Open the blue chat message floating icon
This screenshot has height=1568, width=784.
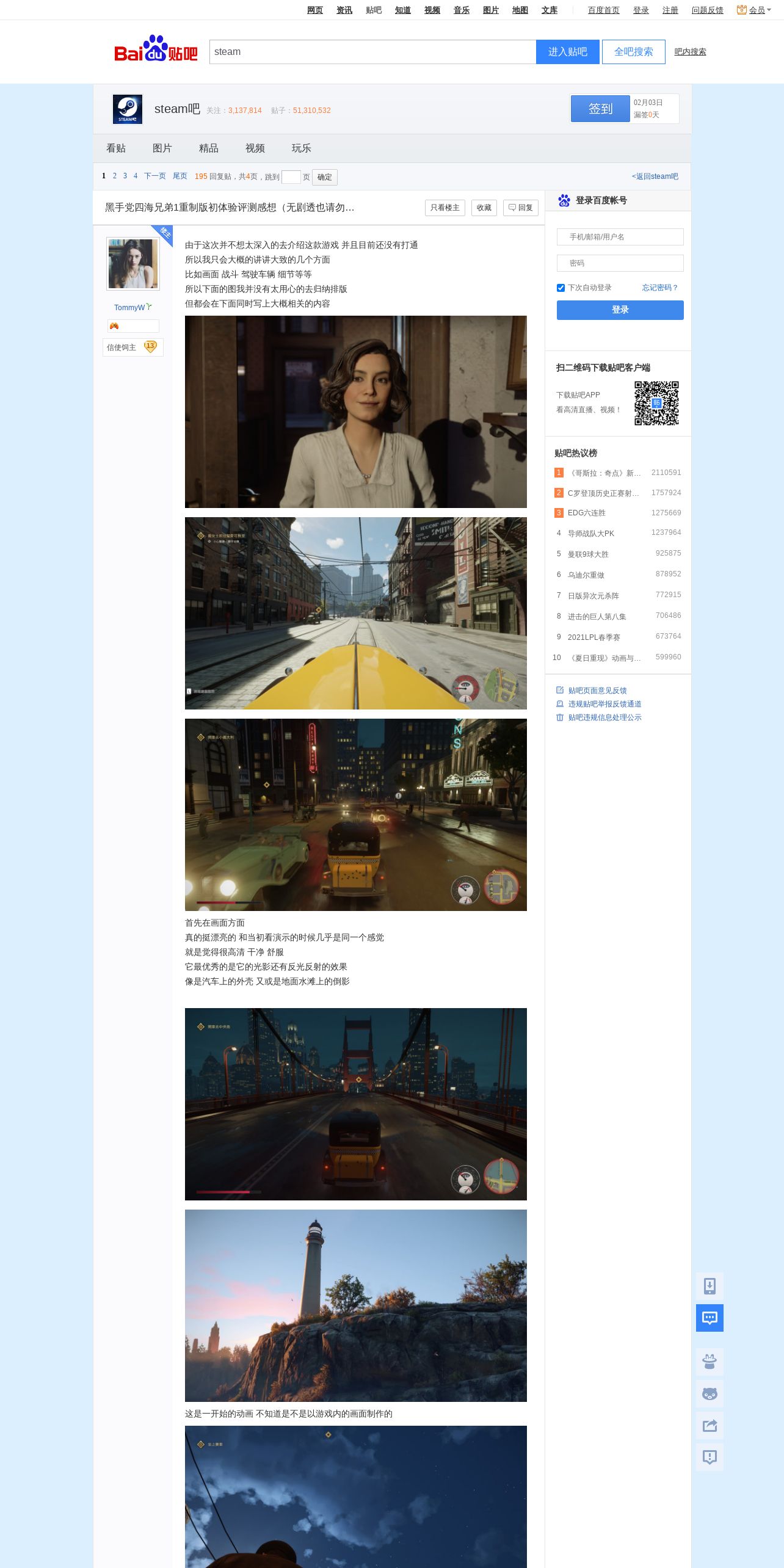coord(710,1318)
